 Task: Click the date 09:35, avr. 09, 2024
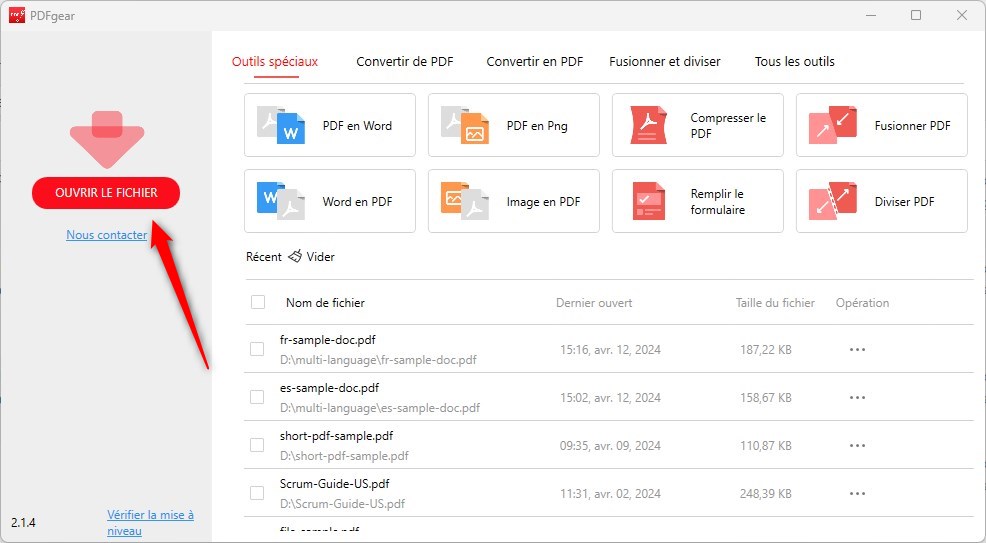(x=610, y=446)
